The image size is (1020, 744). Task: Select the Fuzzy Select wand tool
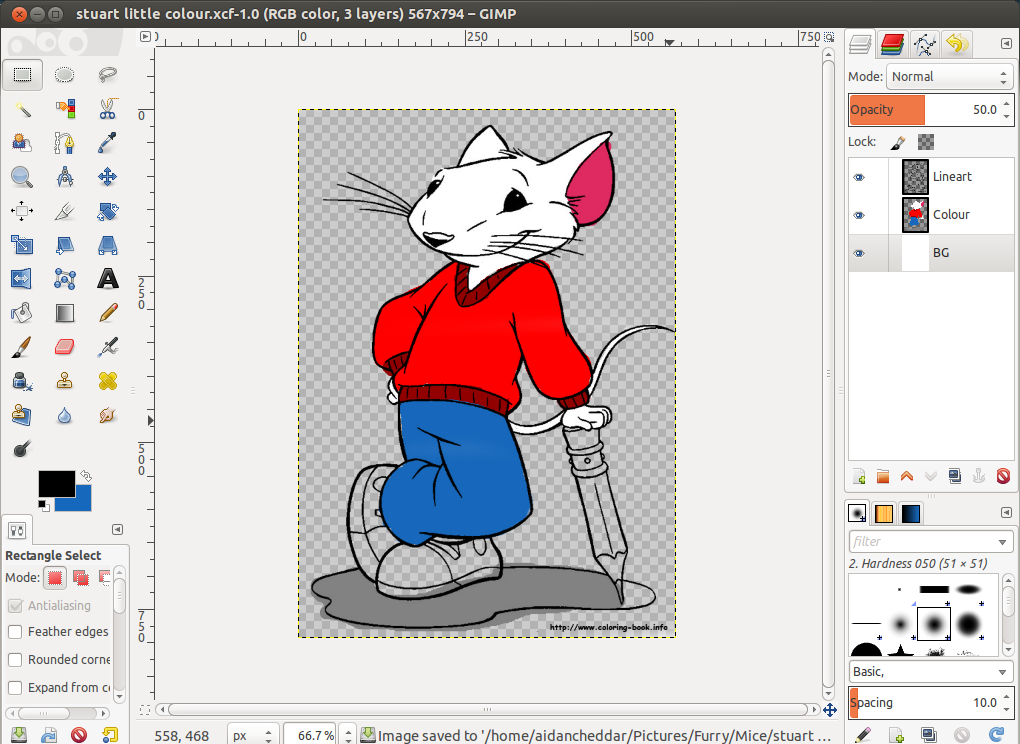pos(23,109)
